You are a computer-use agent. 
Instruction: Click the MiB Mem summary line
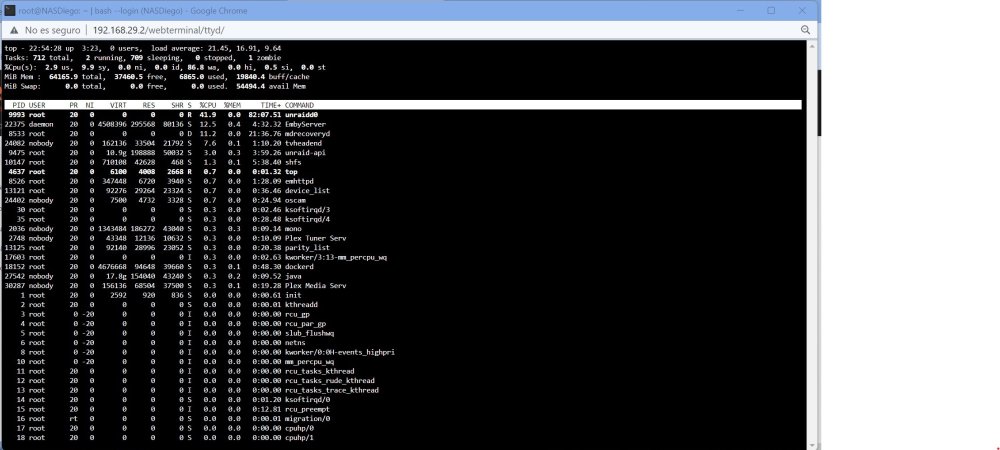[x=157, y=77]
